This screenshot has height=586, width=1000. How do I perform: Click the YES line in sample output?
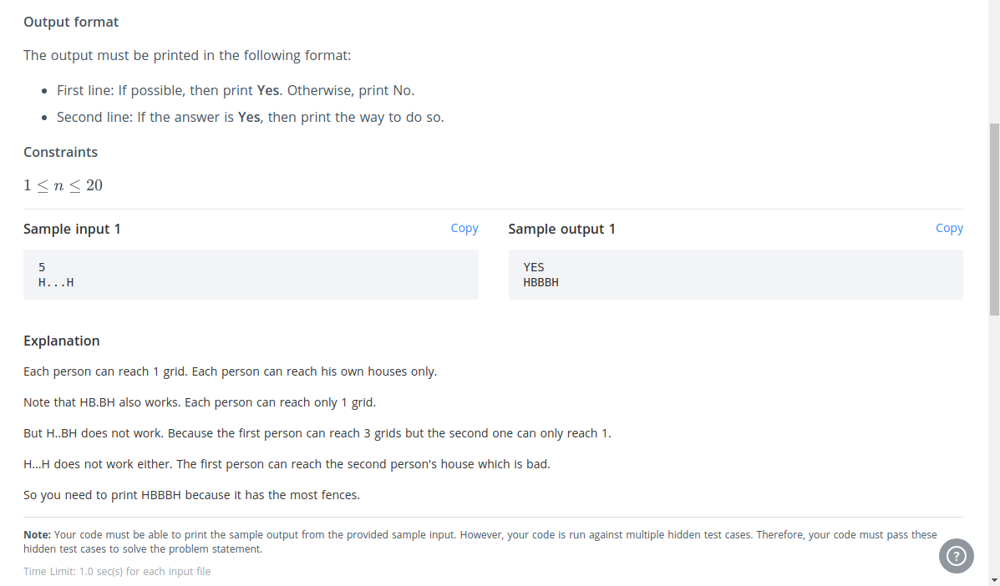pos(534,267)
